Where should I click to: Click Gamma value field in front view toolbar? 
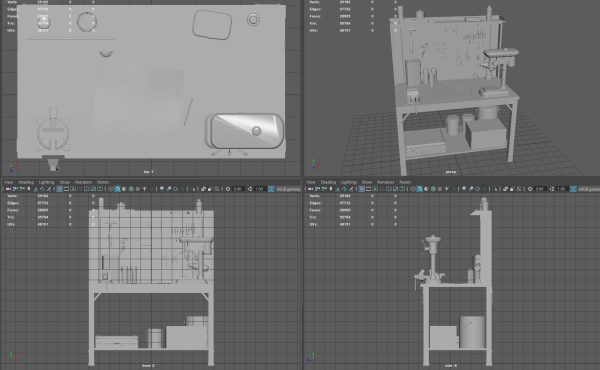coord(260,189)
